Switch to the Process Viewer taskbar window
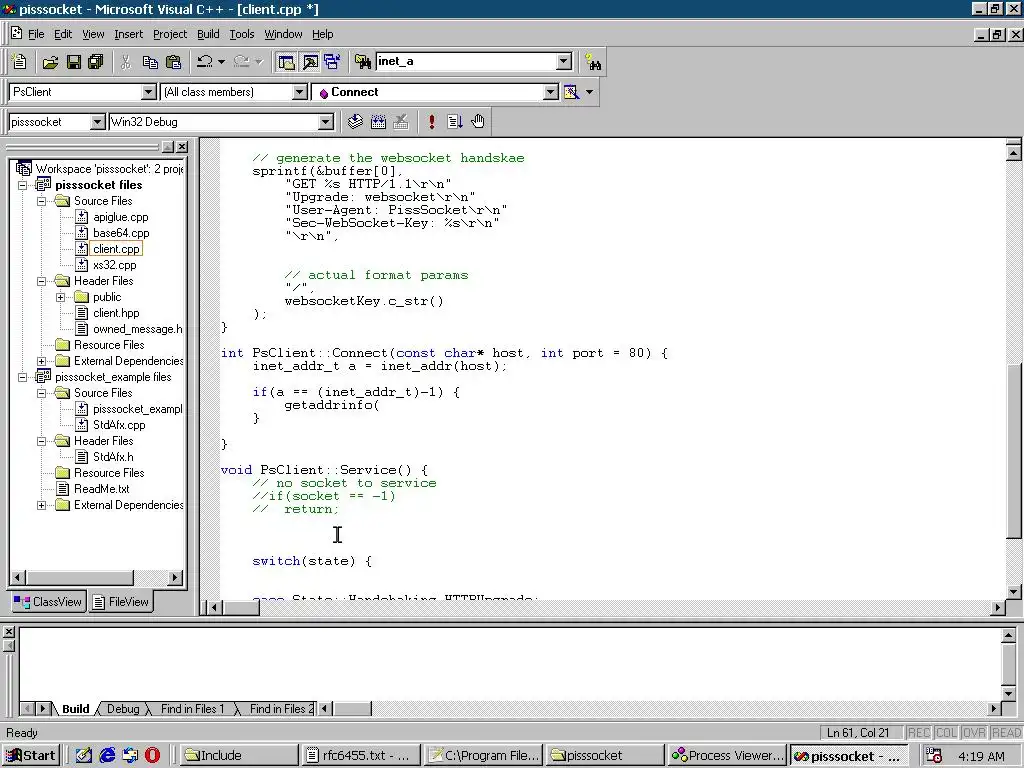The image size is (1024, 768). pyautogui.click(x=728, y=756)
